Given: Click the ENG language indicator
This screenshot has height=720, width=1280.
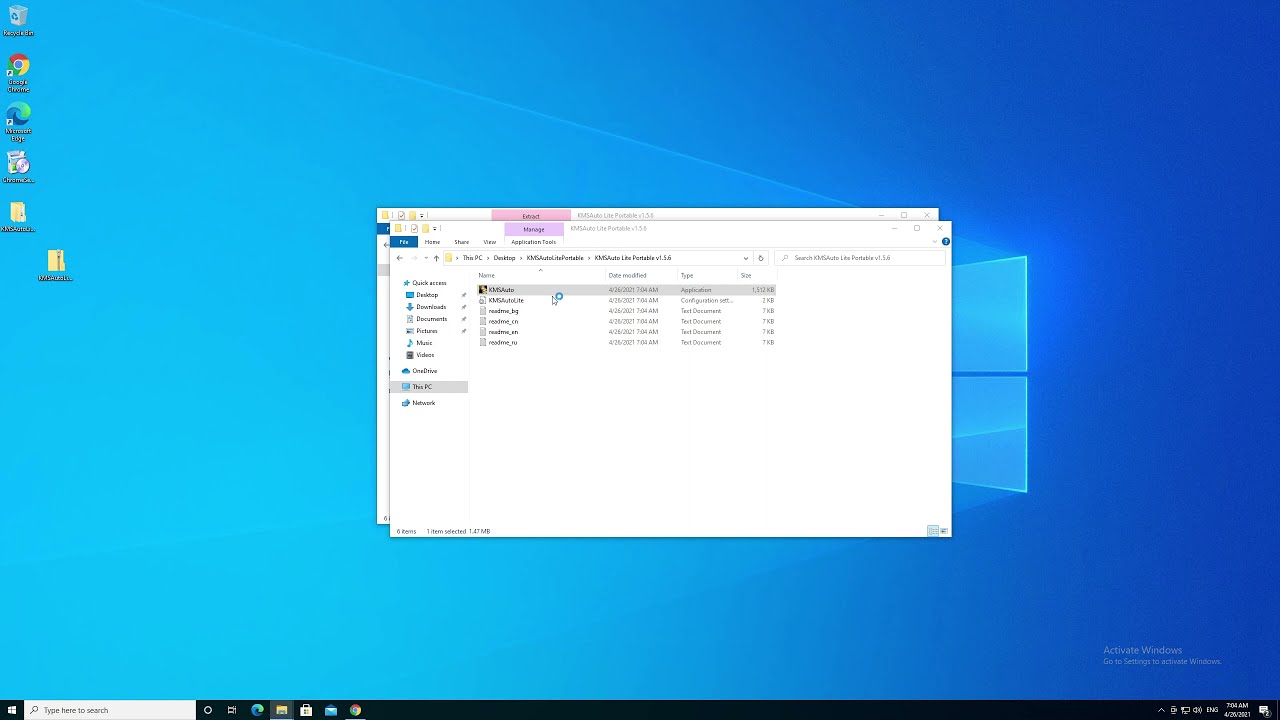Looking at the screenshot, I should pos(1213,710).
